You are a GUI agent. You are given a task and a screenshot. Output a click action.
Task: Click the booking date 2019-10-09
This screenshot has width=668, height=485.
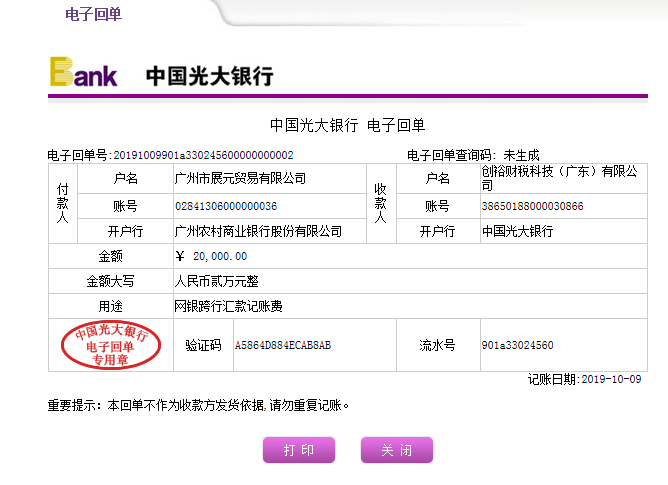611,379
